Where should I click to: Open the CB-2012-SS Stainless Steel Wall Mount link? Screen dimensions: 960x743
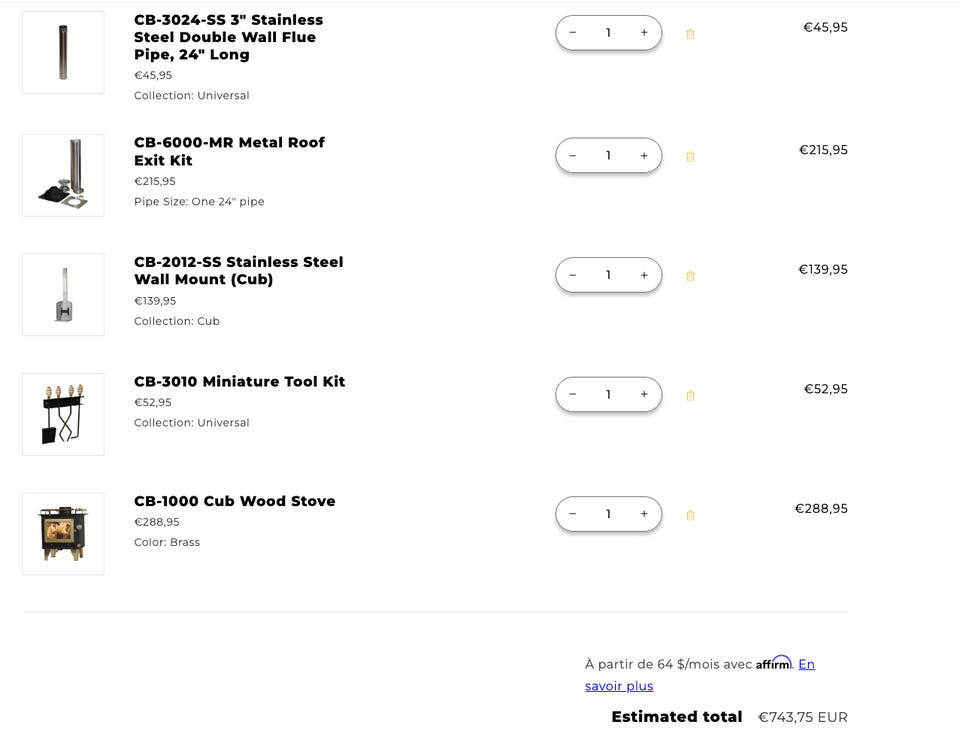tap(238, 271)
